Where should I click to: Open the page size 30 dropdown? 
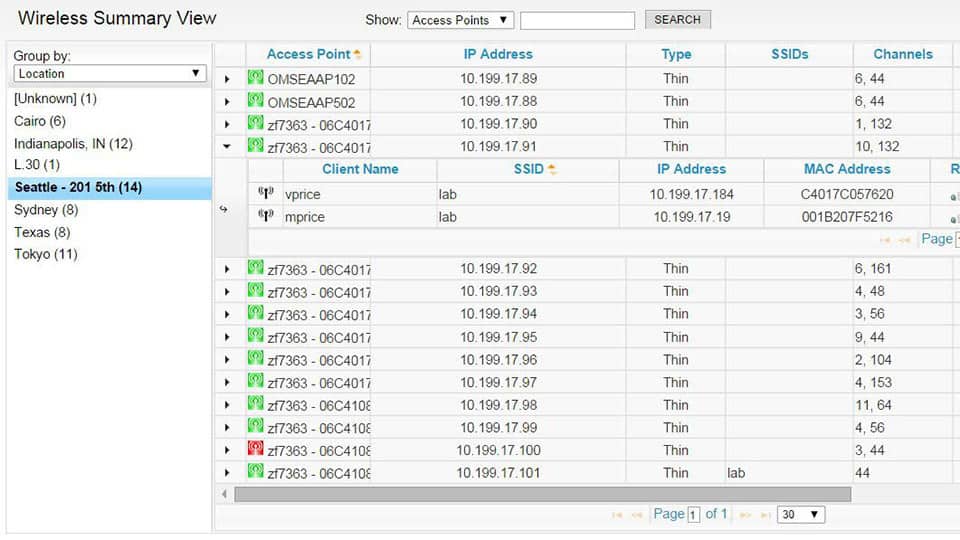pos(801,514)
